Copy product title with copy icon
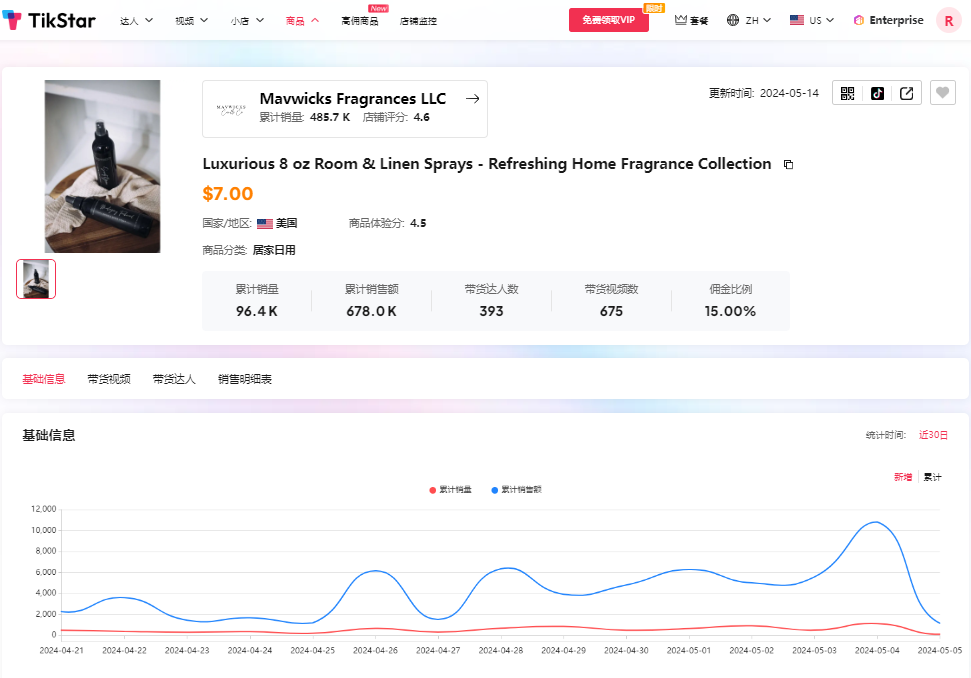This screenshot has height=678, width=971. [788, 165]
